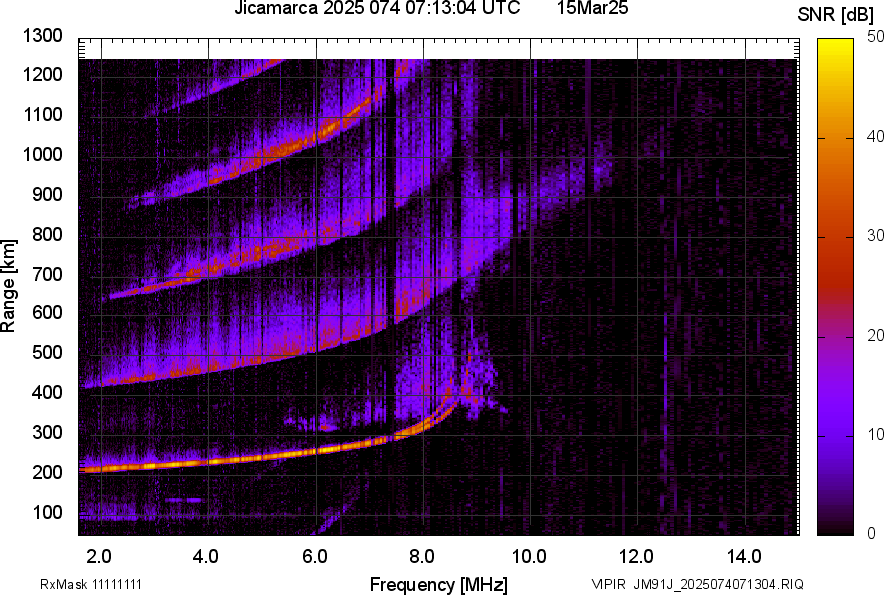The height and width of the screenshot is (595, 884).
Task: Click range tick label '300'
Action: [x=47, y=432]
